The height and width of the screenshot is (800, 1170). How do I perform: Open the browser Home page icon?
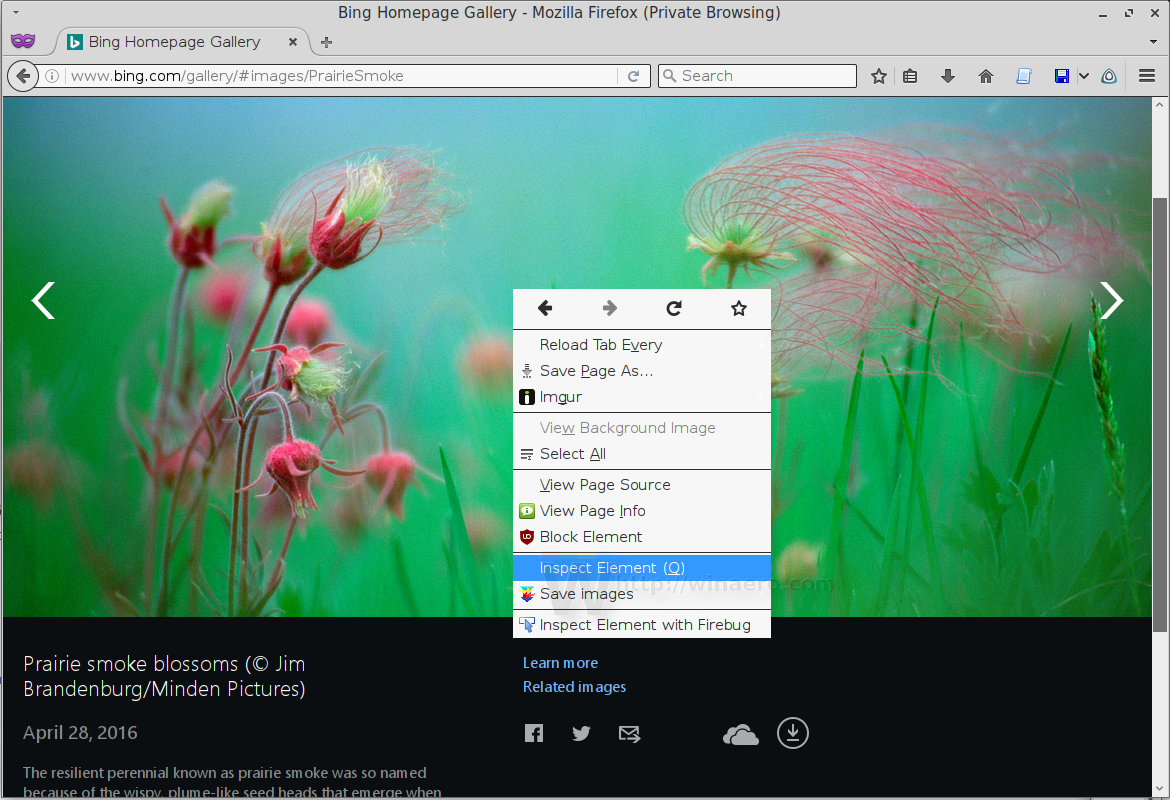point(986,75)
